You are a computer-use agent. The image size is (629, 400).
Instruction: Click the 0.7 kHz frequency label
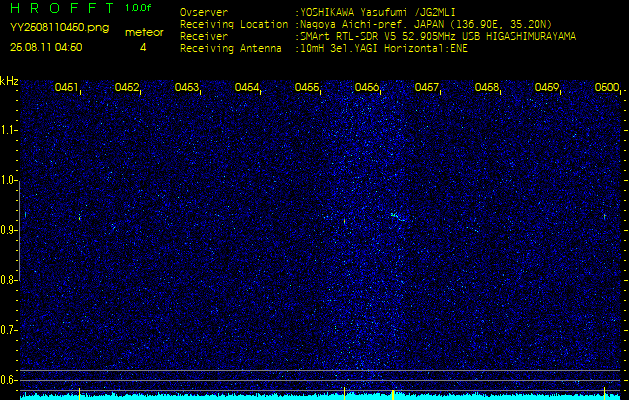point(7,330)
